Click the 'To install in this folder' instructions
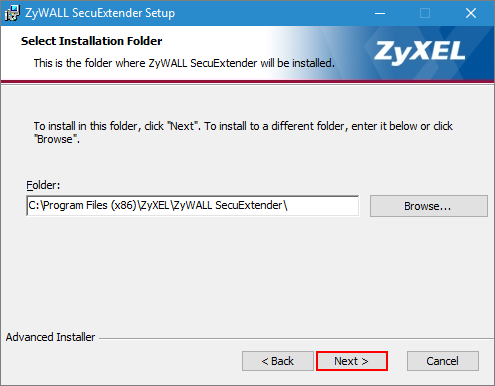The height and width of the screenshot is (386, 495). [x=243, y=133]
